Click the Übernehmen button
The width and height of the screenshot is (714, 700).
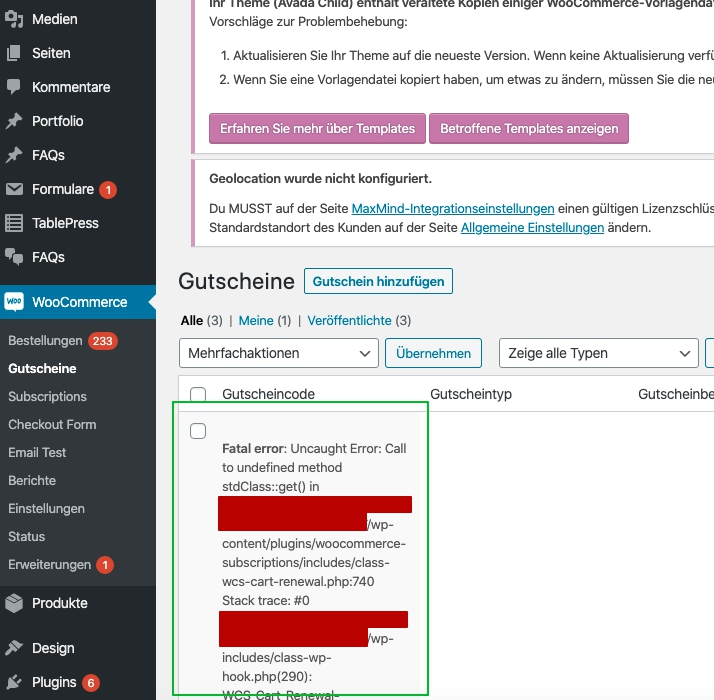(434, 353)
